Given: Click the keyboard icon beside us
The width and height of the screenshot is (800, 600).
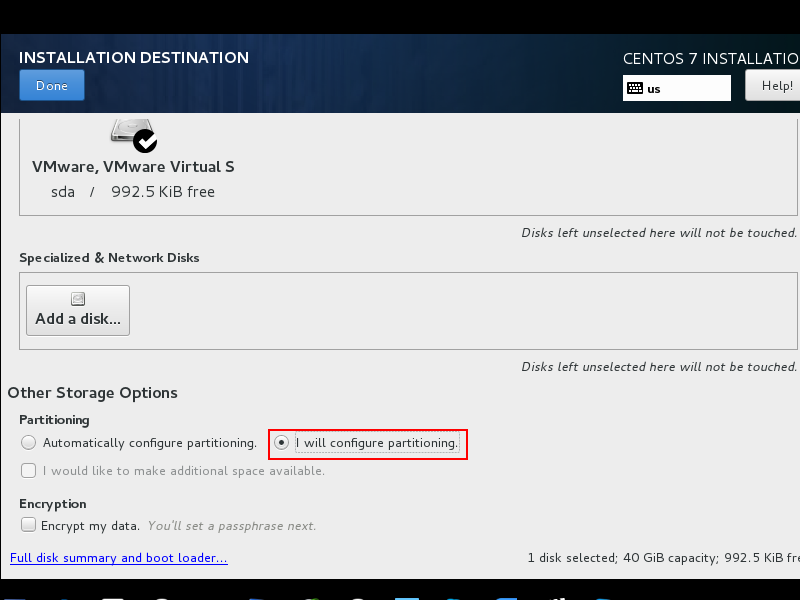Looking at the screenshot, I should tap(635, 88).
